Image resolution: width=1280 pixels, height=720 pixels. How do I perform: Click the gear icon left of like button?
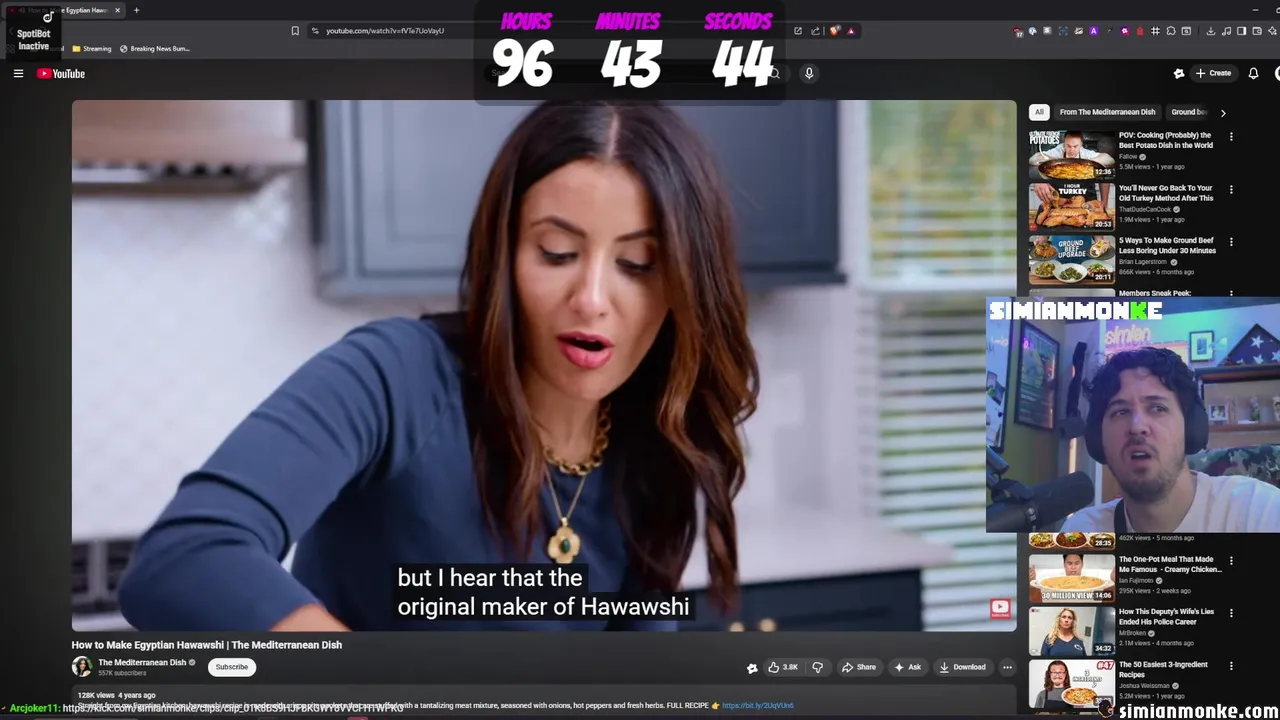point(752,668)
